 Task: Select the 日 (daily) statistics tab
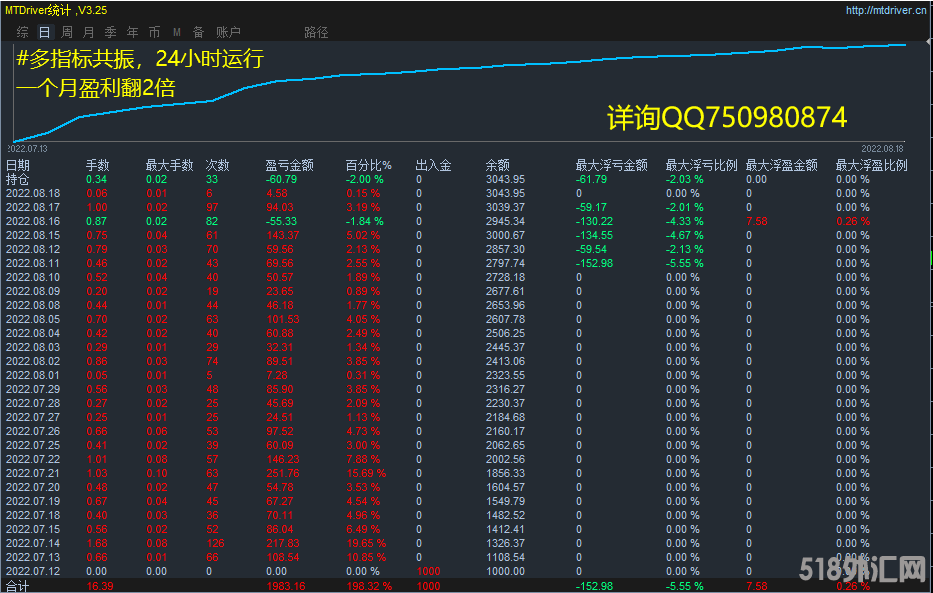coord(45,32)
